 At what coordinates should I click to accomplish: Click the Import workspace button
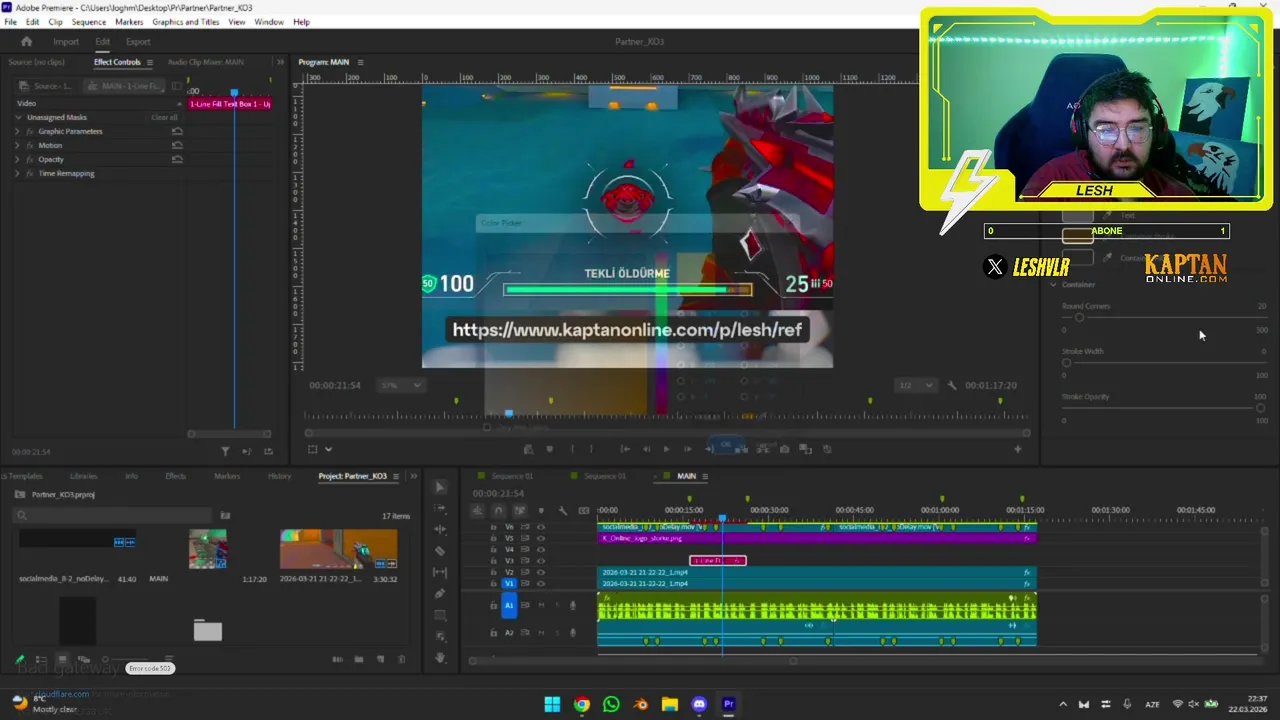[x=66, y=41]
